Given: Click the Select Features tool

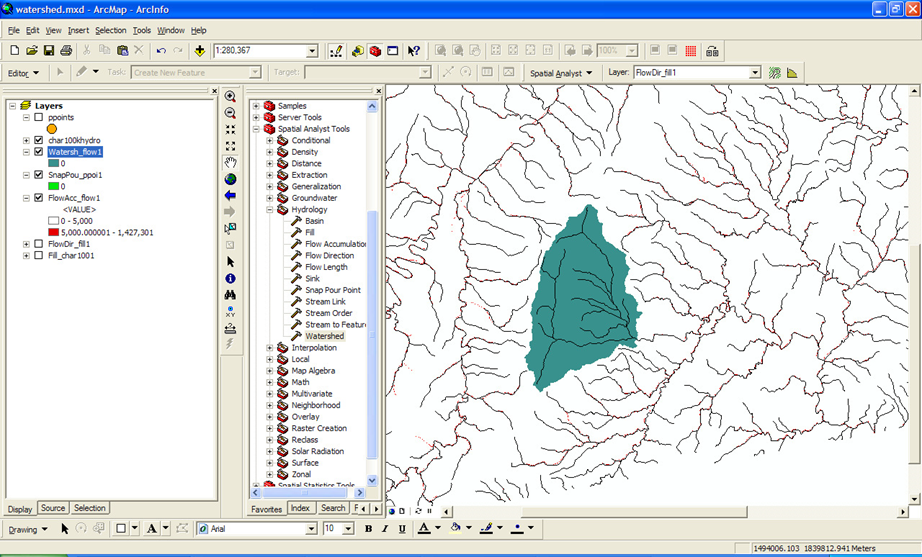Looking at the screenshot, I should click(x=230, y=228).
